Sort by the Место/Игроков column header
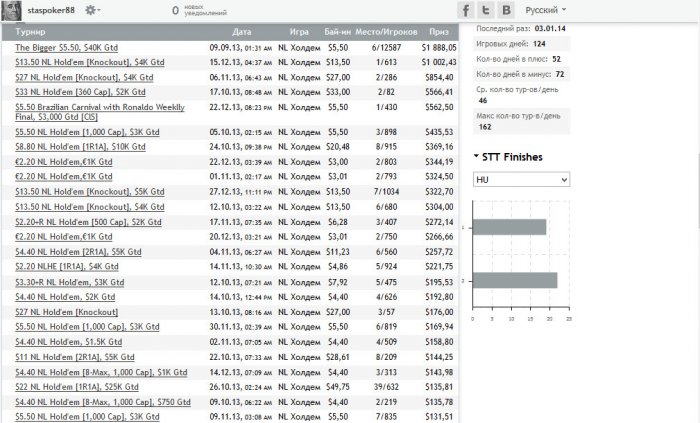 tap(386, 32)
